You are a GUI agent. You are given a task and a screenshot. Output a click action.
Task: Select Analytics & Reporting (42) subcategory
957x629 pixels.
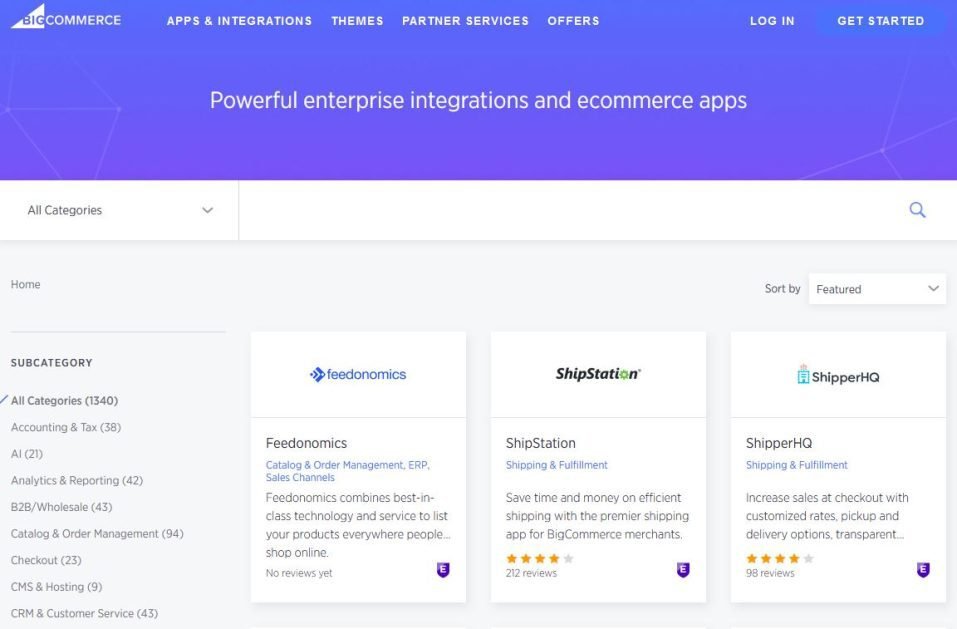click(x=77, y=481)
